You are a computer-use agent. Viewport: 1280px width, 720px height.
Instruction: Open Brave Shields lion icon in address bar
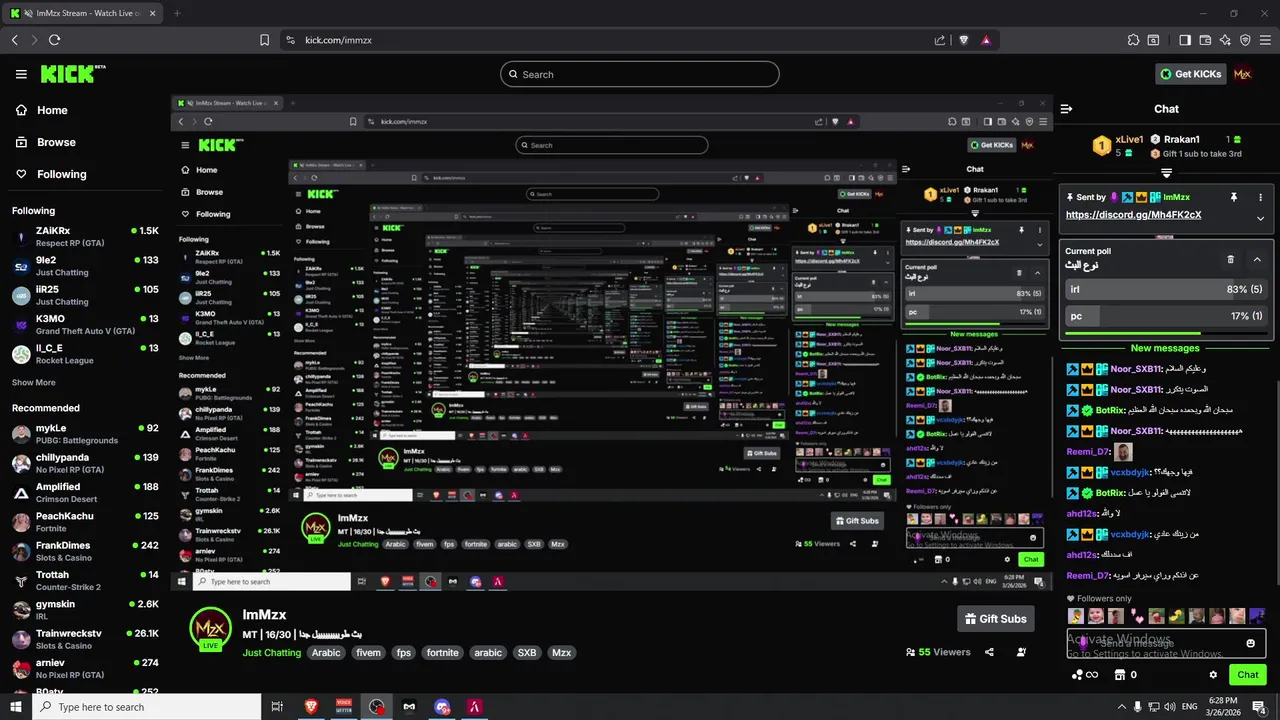[x=964, y=40]
